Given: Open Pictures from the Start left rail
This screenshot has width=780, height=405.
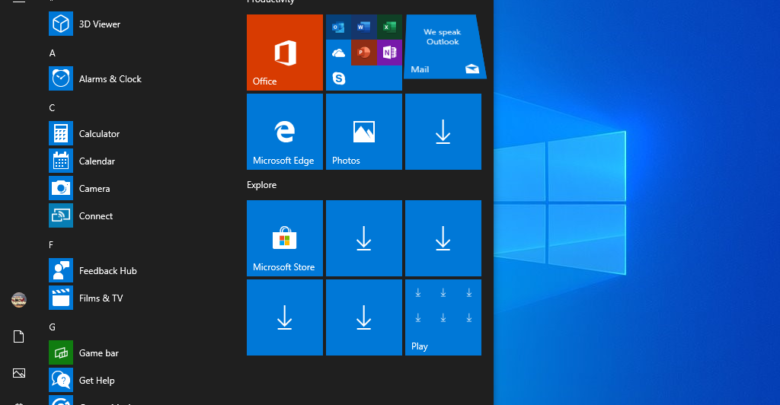Looking at the screenshot, I should (x=19, y=373).
